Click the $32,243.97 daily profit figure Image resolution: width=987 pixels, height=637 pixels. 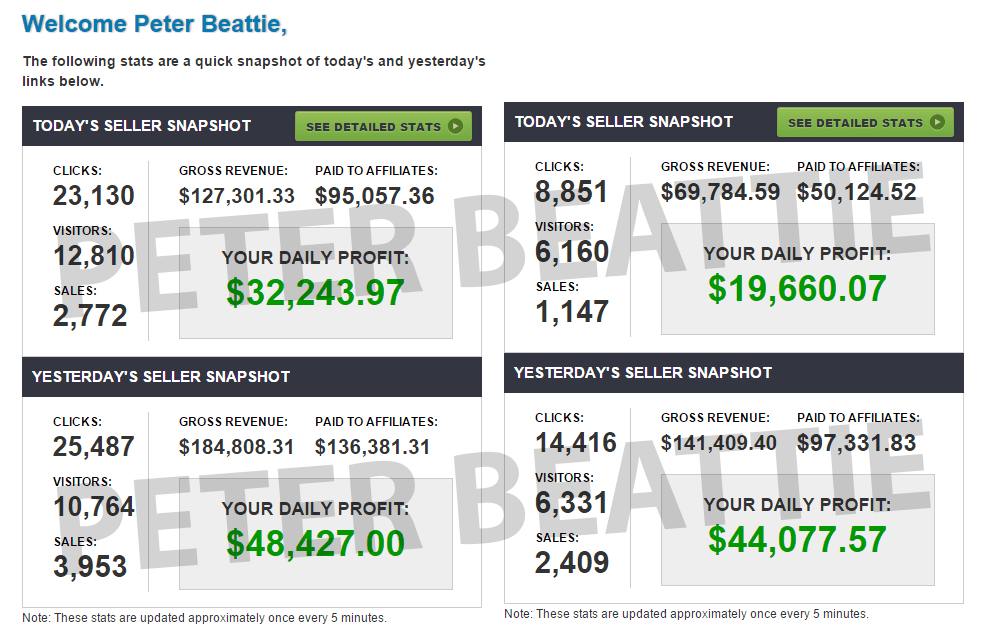tap(315, 292)
